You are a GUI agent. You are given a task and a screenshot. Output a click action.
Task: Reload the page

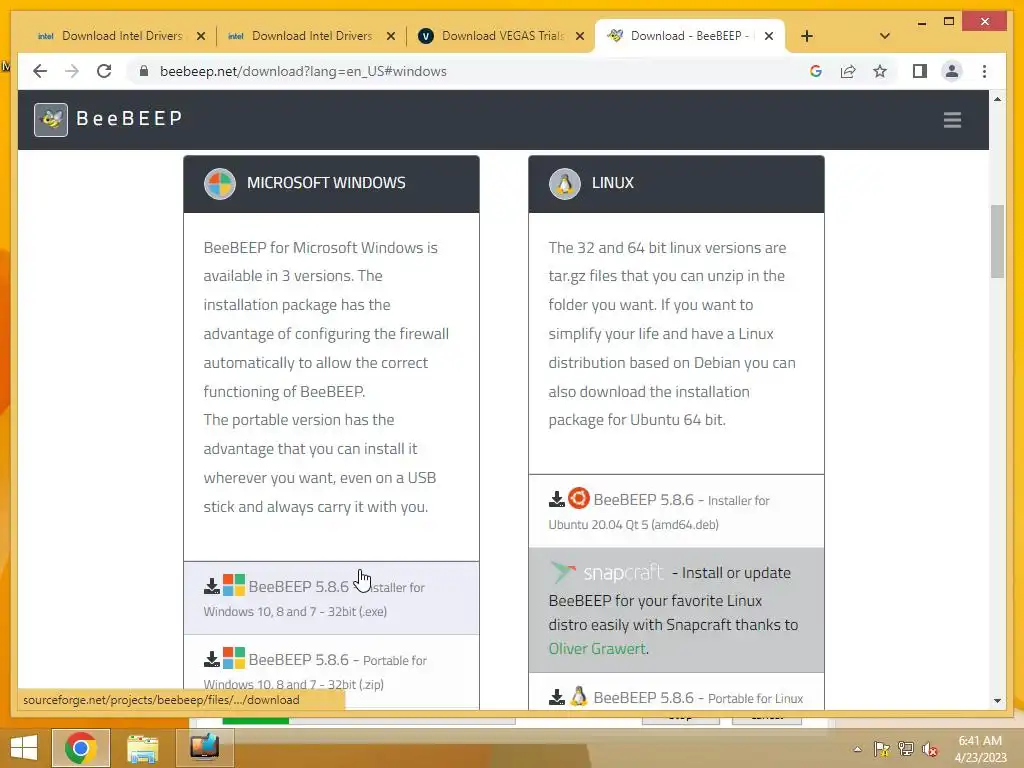(x=104, y=71)
